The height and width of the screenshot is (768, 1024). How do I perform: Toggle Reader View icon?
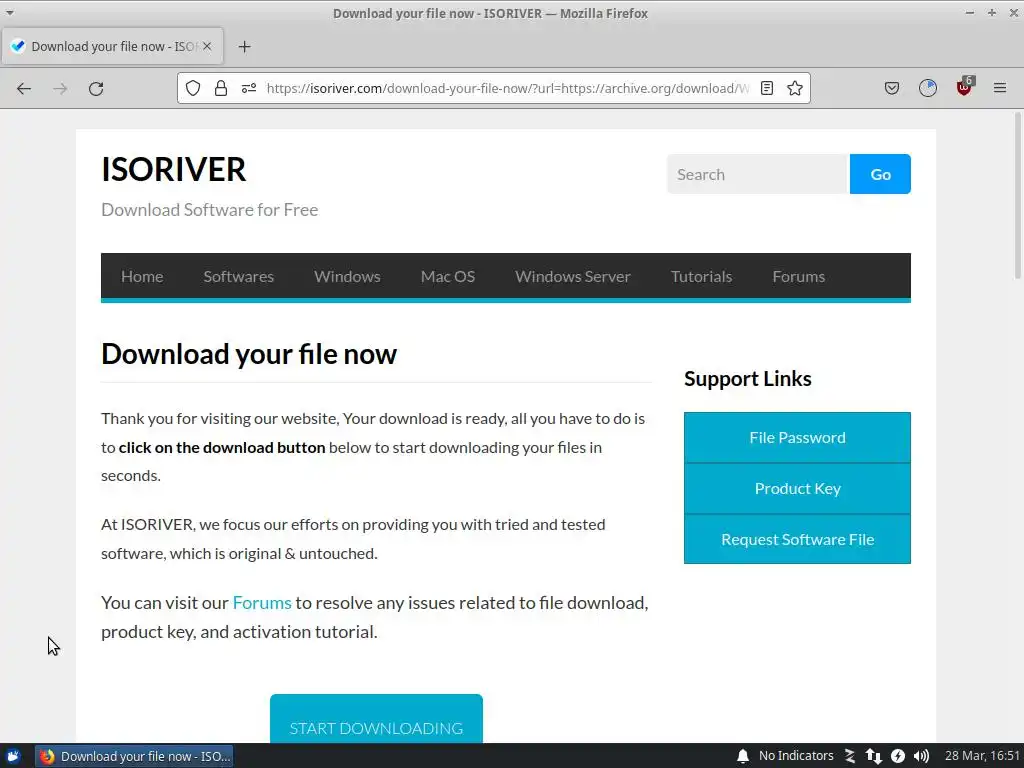(767, 88)
